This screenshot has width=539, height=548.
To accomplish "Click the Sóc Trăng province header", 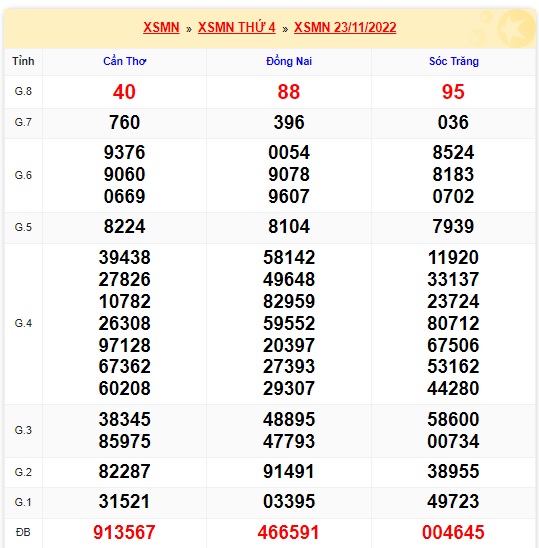I will [x=453, y=61].
